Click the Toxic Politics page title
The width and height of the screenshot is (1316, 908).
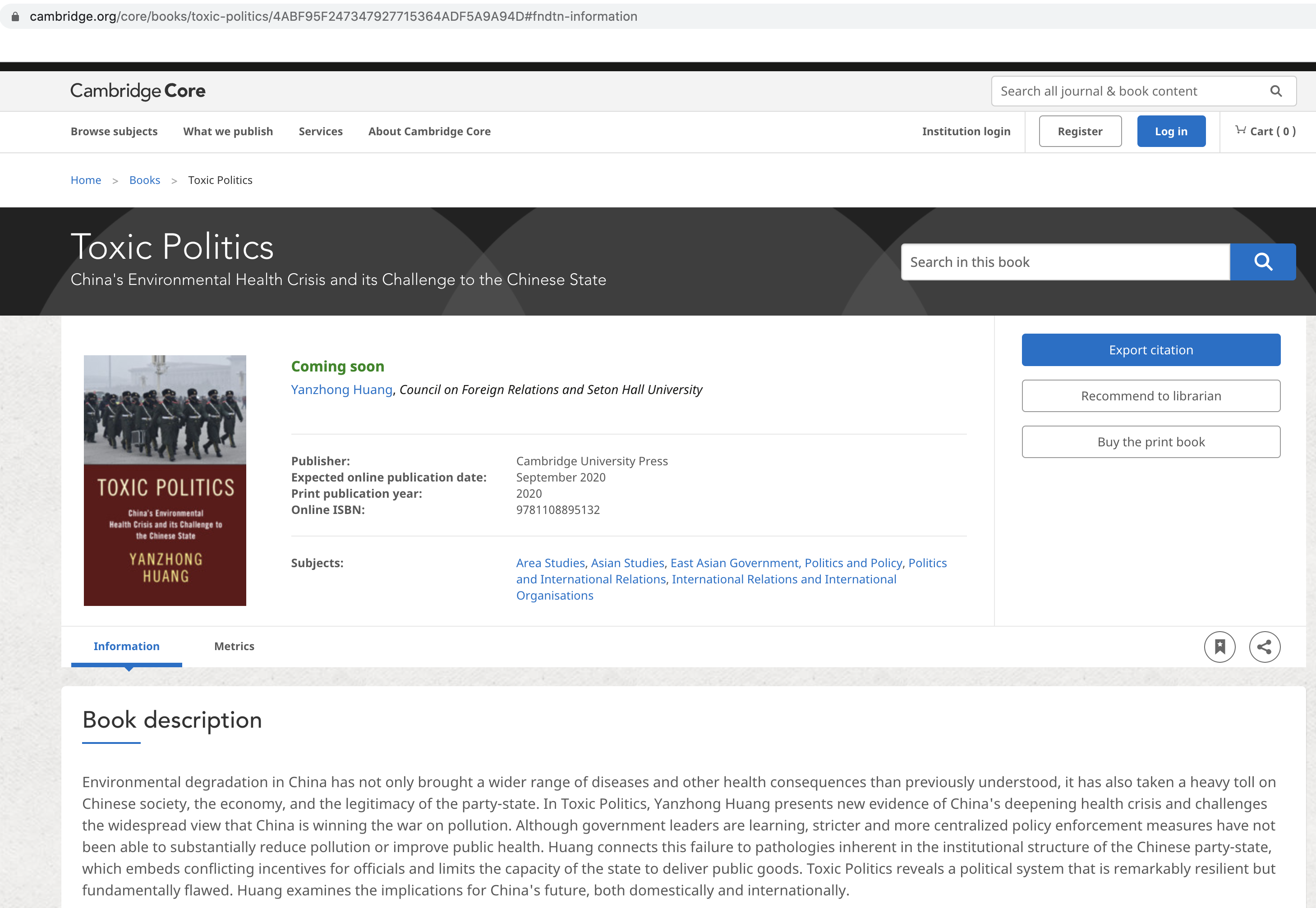tap(172, 247)
